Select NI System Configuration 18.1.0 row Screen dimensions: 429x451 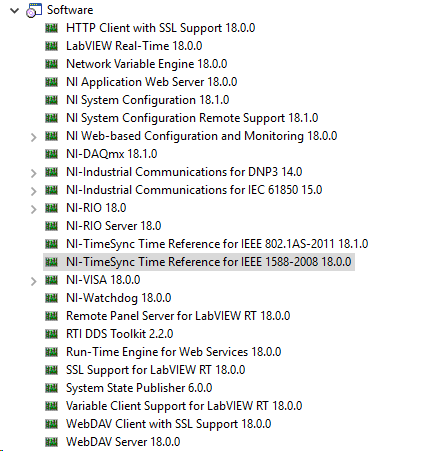click(148, 100)
